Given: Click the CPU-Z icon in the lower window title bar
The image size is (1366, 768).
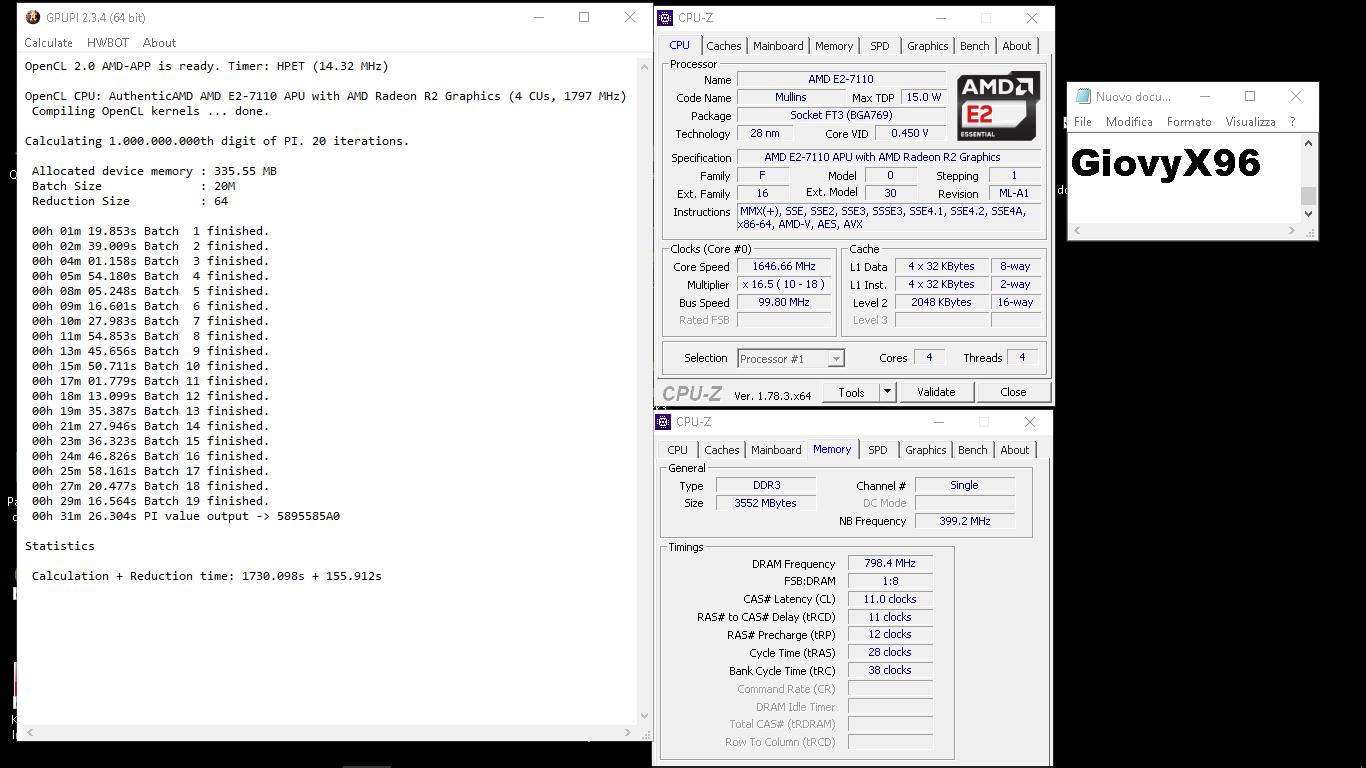Looking at the screenshot, I should click(x=663, y=422).
